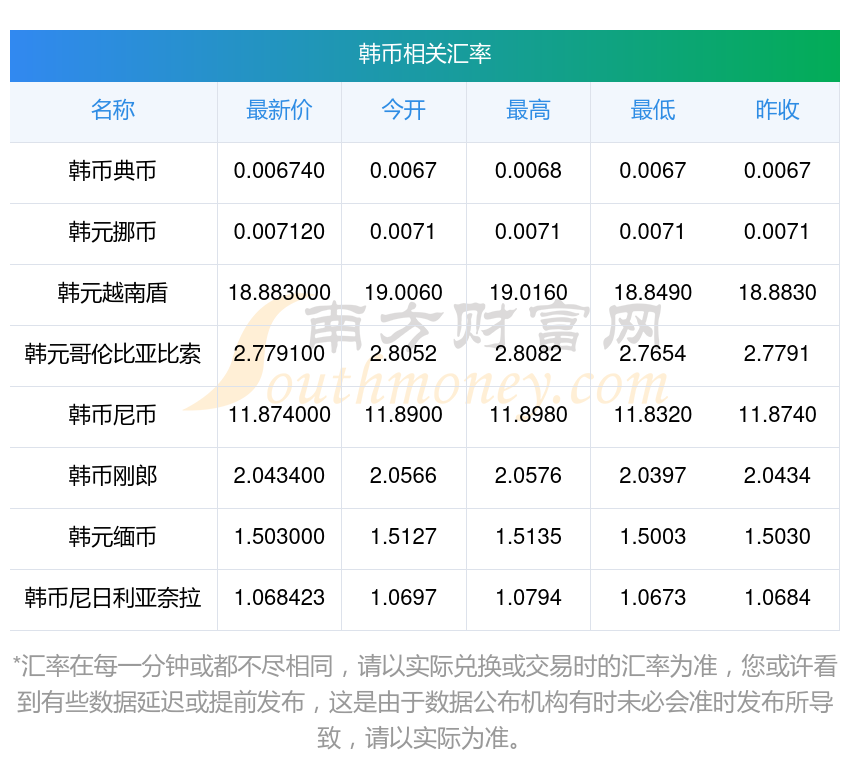The height and width of the screenshot is (769, 850).
Task: Click the value 2.779100
Action: point(279,354)
